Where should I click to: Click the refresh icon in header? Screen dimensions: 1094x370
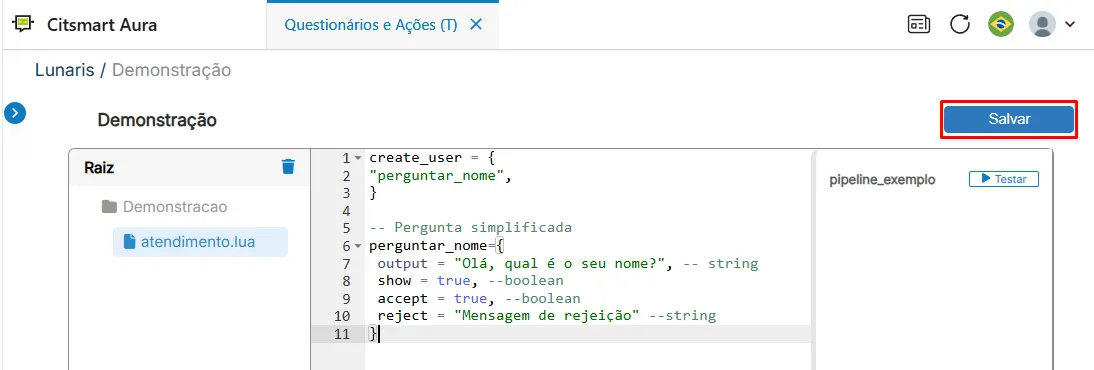pyautogui.click(x=960, y=25)
